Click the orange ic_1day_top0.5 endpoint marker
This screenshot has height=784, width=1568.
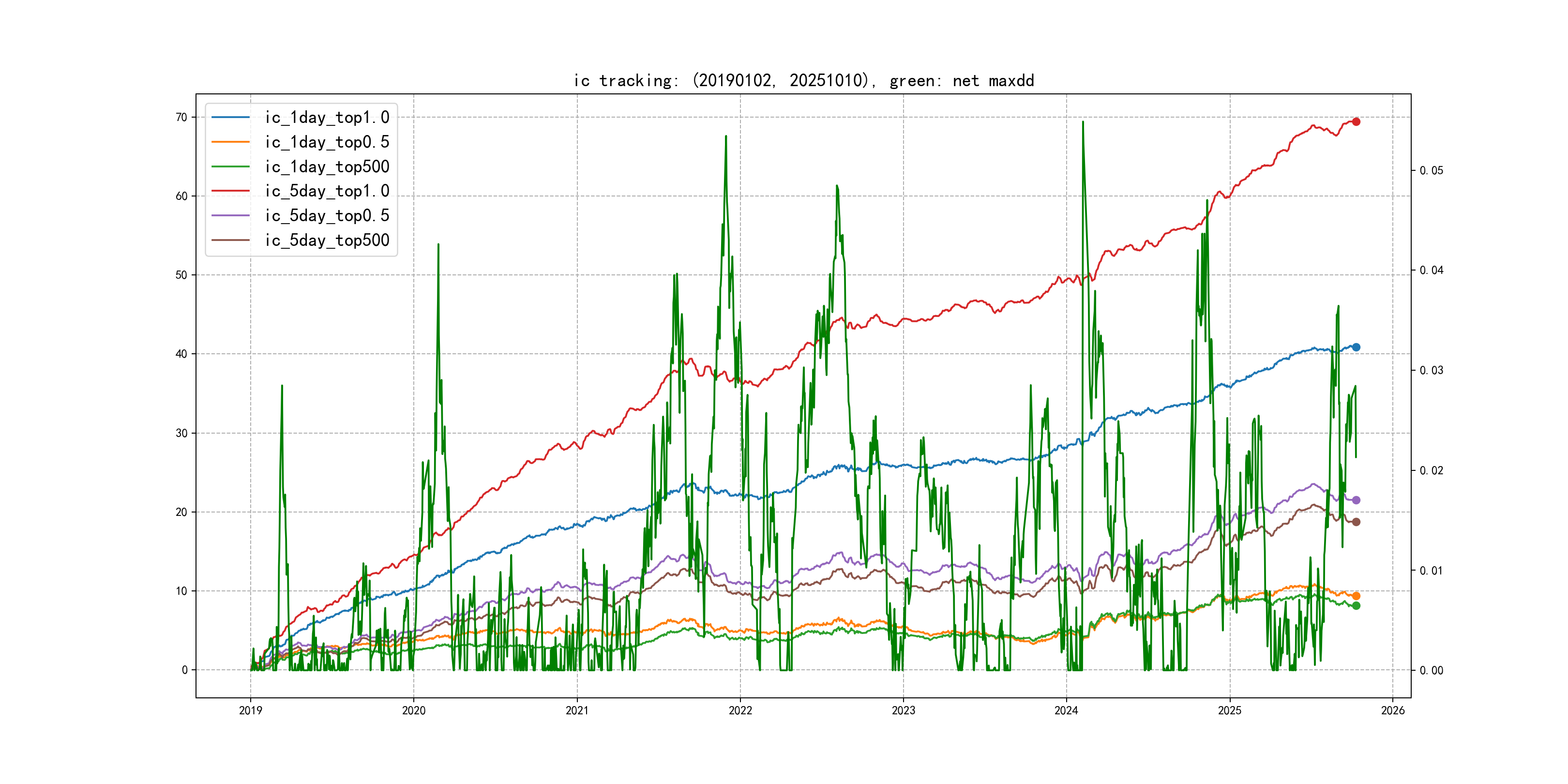(1356, 596)
